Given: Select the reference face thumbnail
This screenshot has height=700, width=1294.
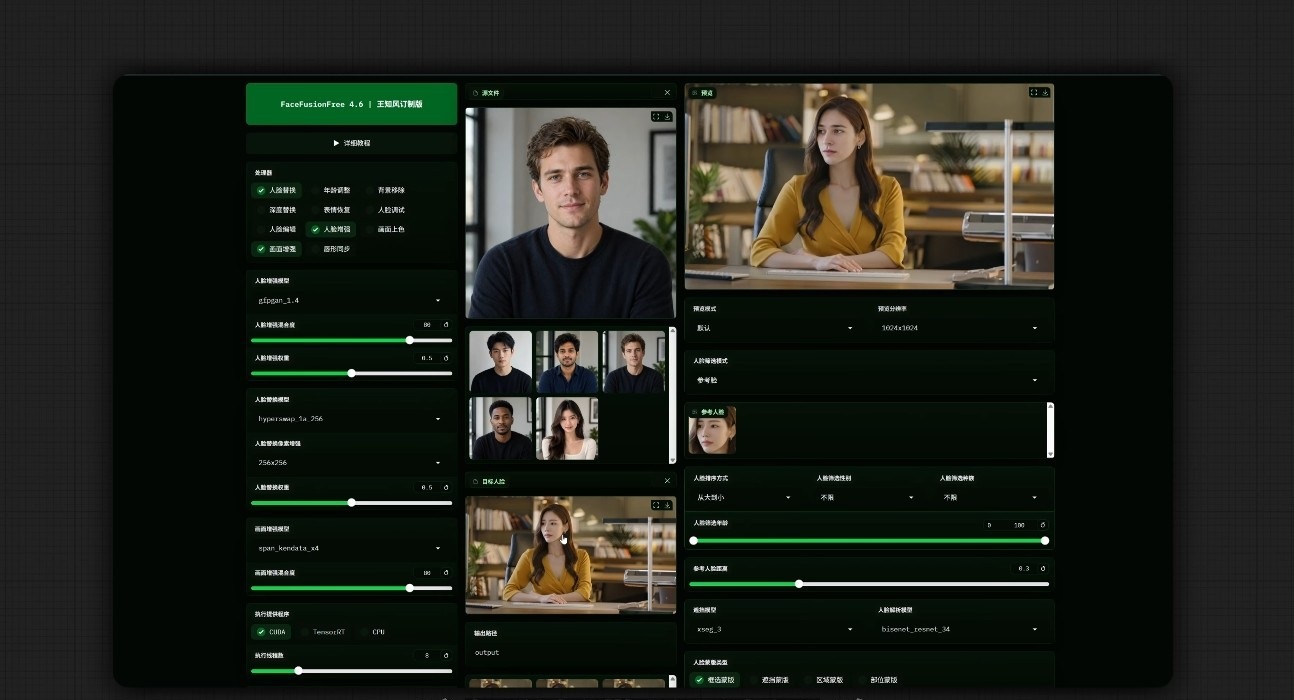Looking at the screenshot, I should pos(712,430).
